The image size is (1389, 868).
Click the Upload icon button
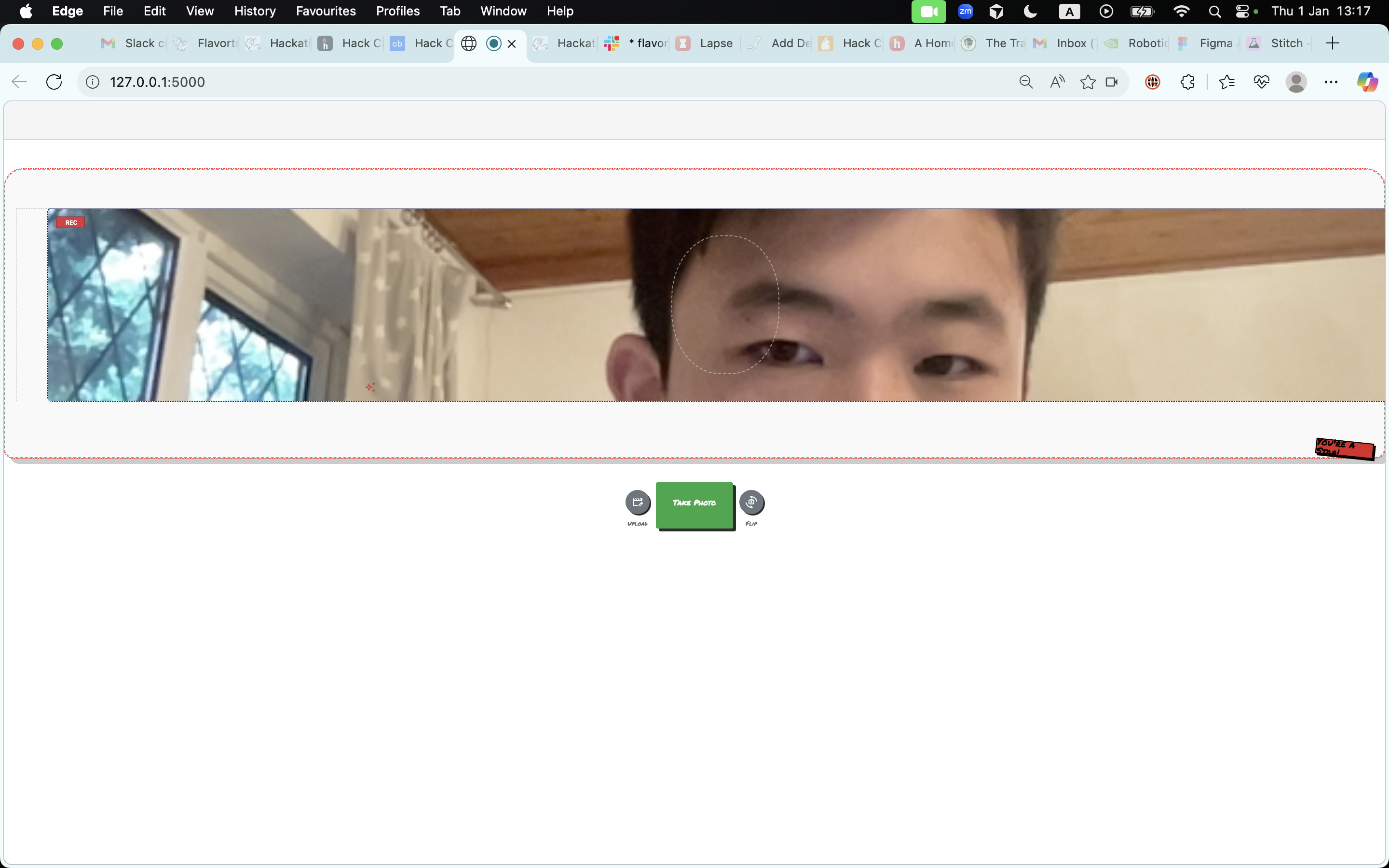pos(637,502)
